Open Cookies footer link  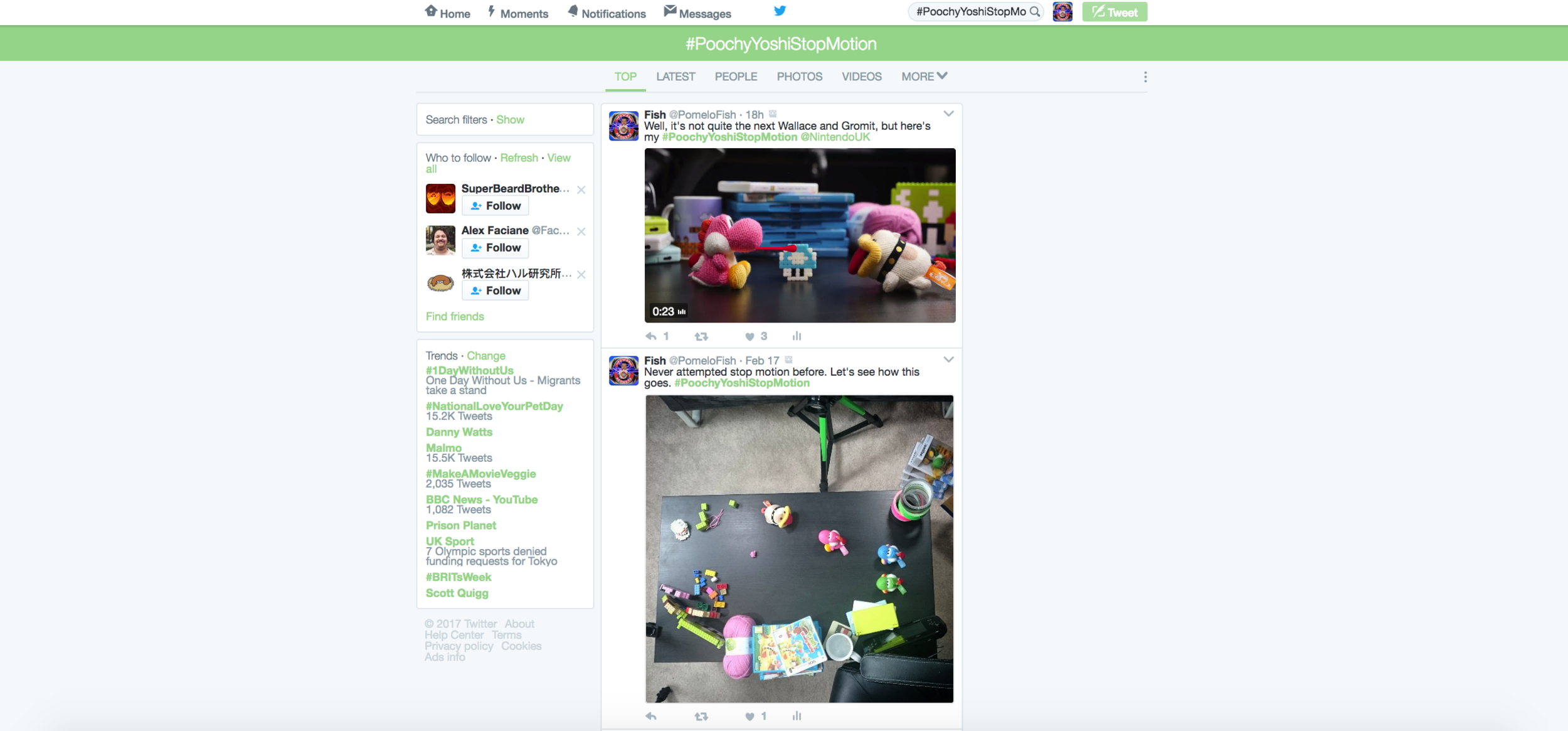(x=521, y=646)
